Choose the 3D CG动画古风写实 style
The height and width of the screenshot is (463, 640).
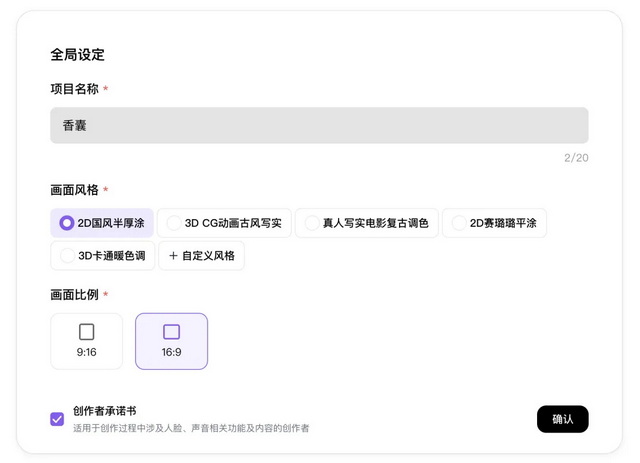pyautogui.click(x=175, y=223)
